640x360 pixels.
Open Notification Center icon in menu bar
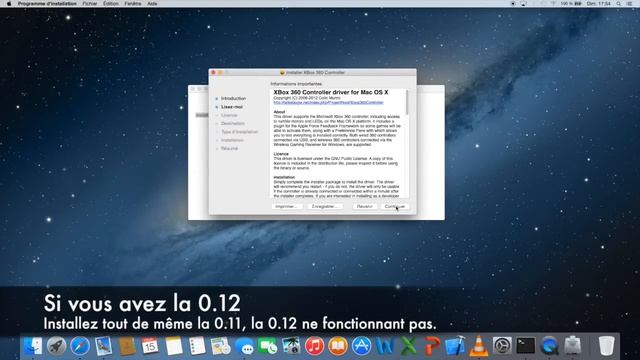pos(630,4)
